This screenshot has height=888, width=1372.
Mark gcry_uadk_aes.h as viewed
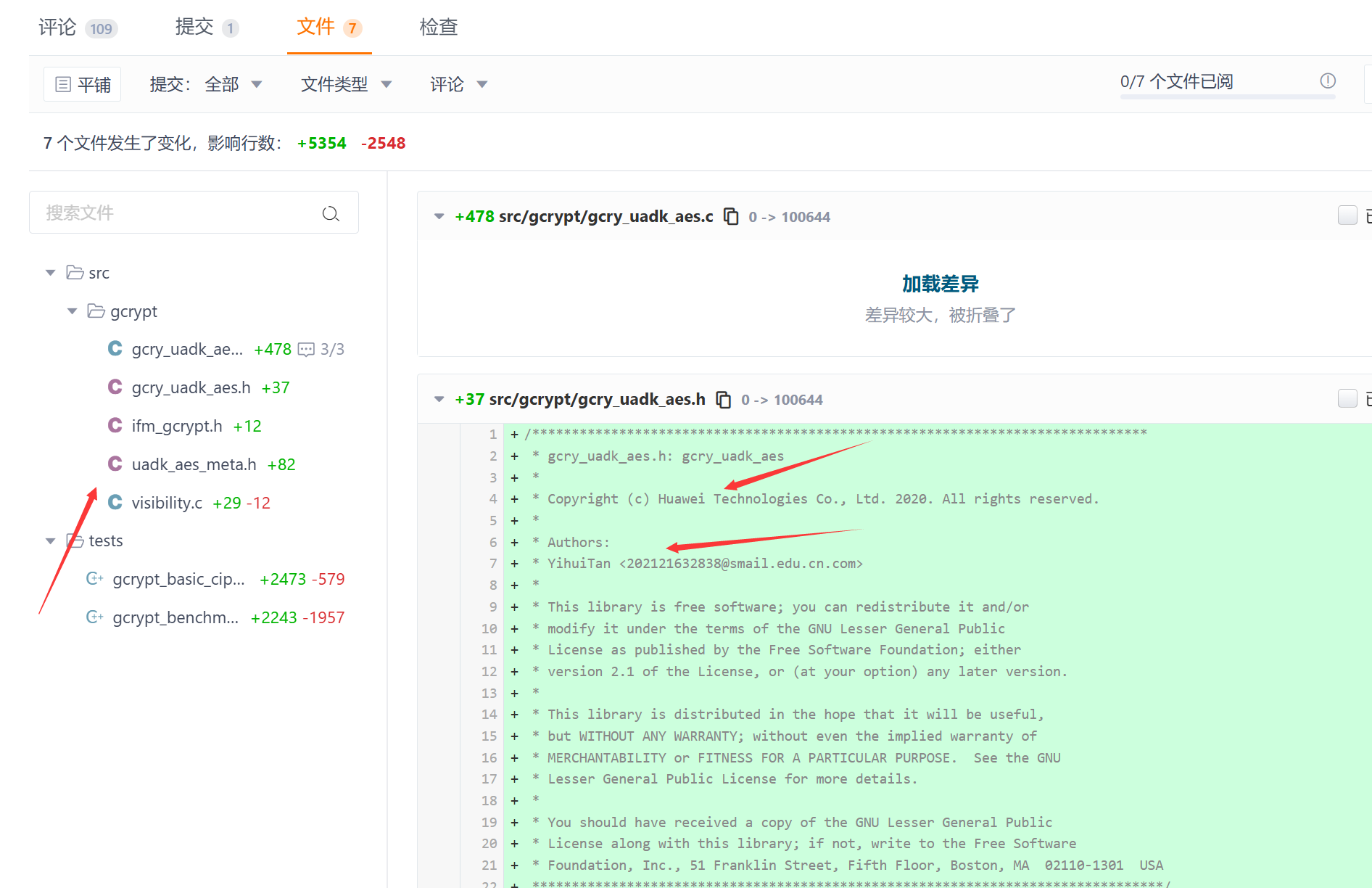click(1347, 398)
